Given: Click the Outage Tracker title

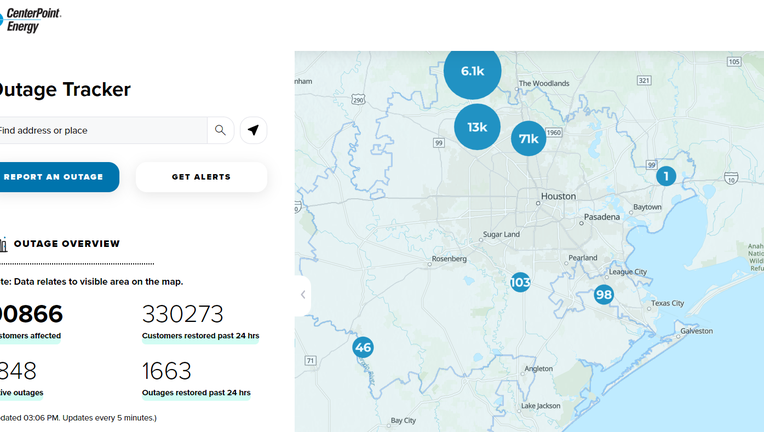Looking at the screenshot, I should [x=64, y=90].
